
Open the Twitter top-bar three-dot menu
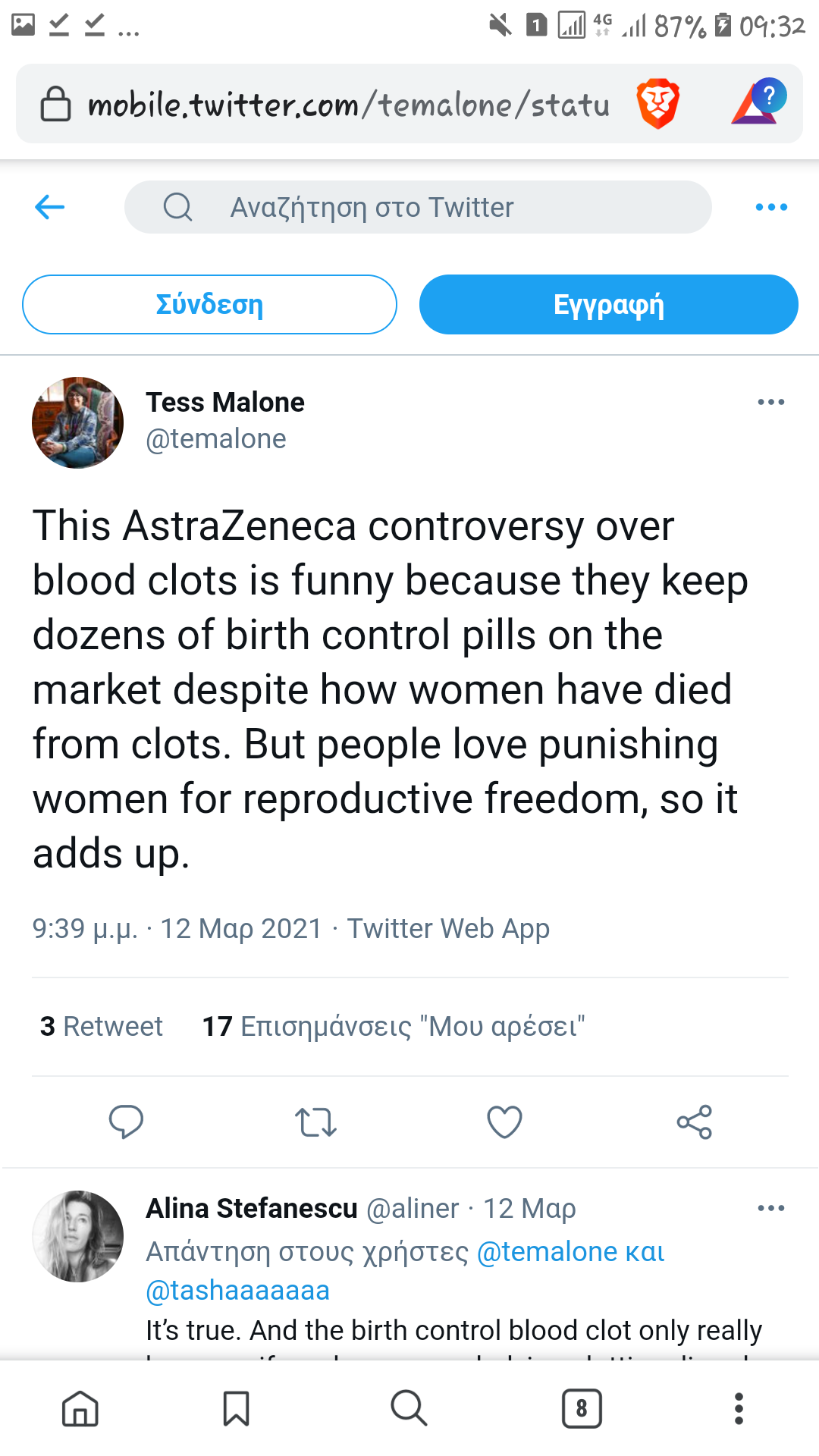coord(770,207)
